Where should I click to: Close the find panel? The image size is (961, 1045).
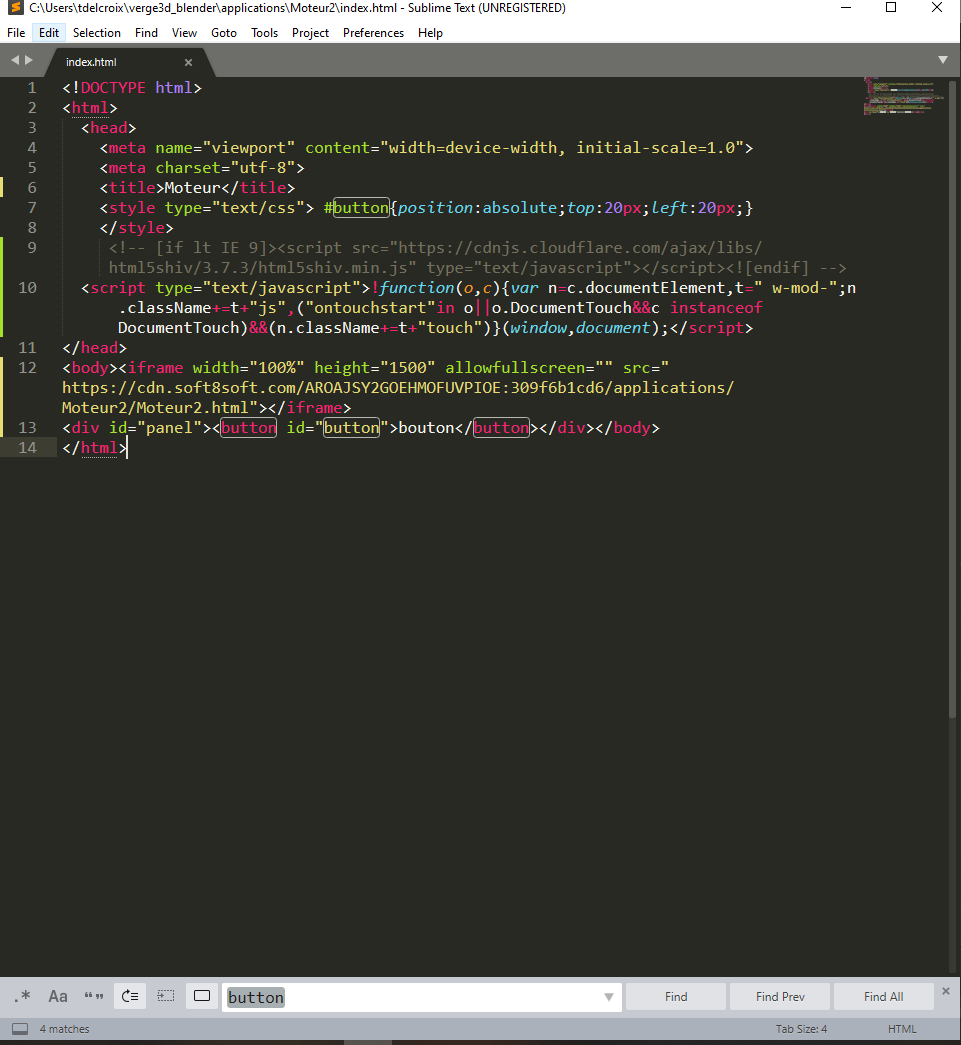click(x=946, y=991)
